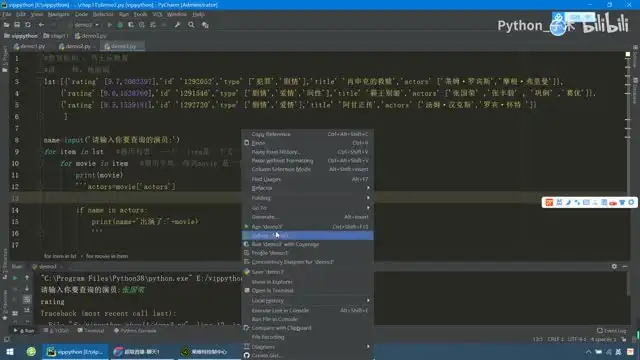Choose Open in Terminal

(308, 291)
